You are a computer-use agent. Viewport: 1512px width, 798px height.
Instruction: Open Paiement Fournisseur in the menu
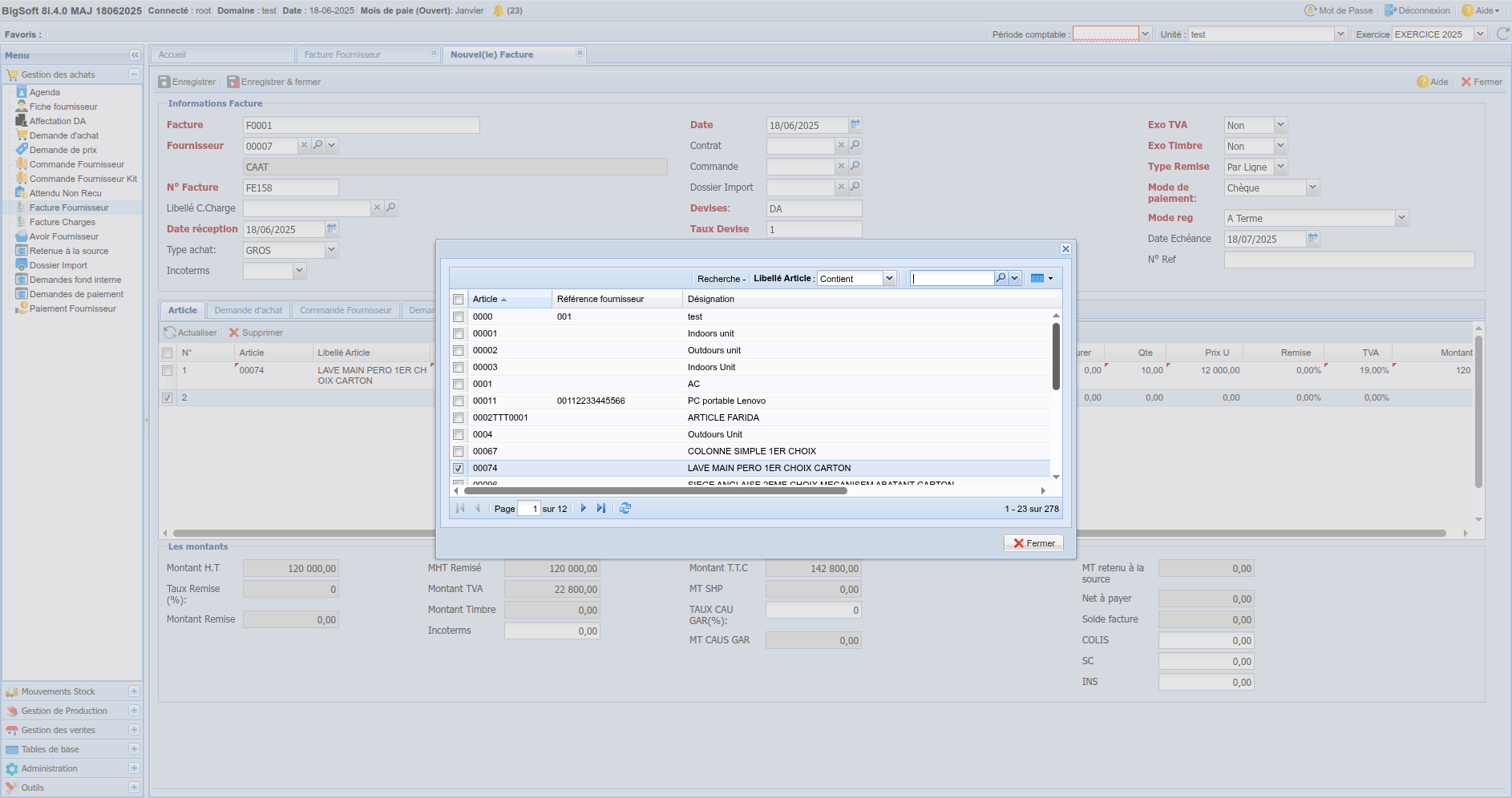pos(73,308)
